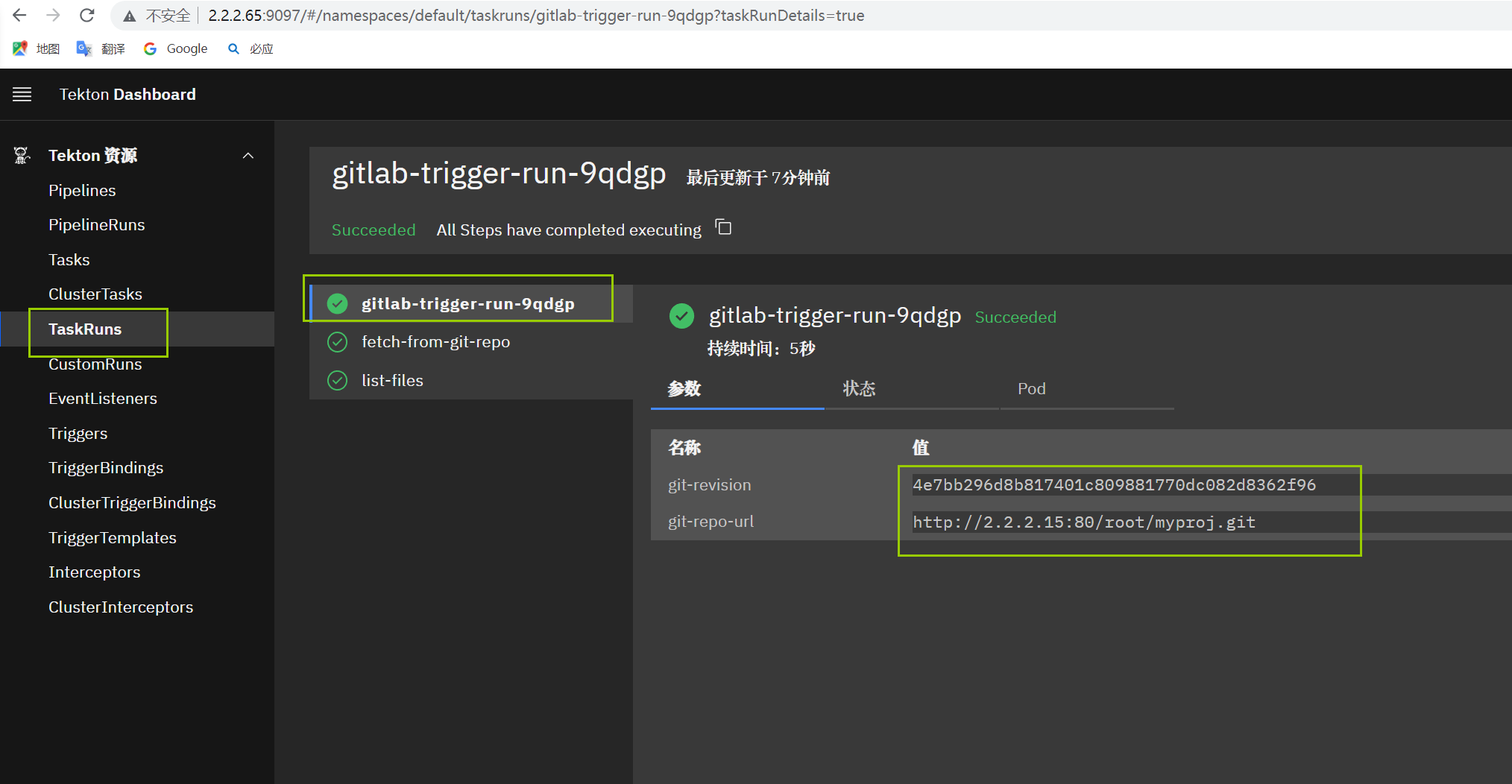The width and height of the screenshot is (1512, 784).
Task: Switch to the Pod tab
Action: (x=1087, y=389)
